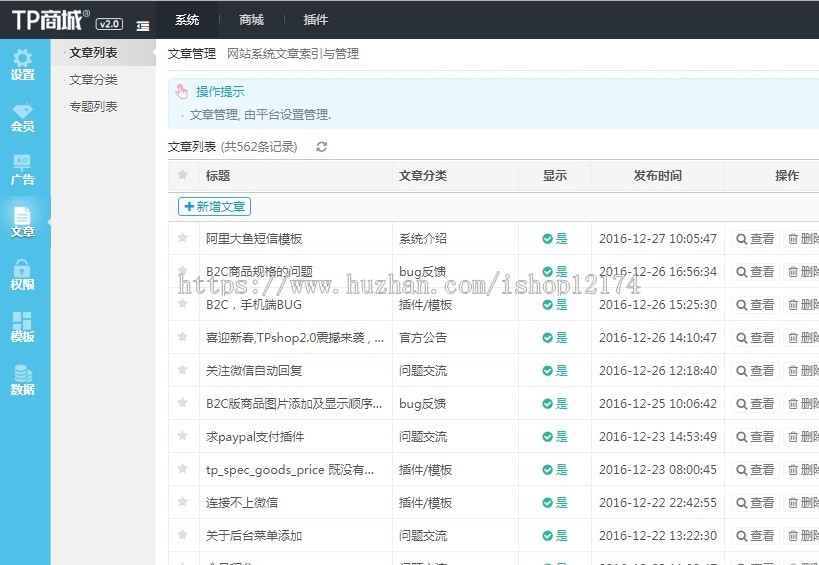Viewport: 819px width, 565px height.
Task: Click the 文章分类 column header
Action: (423, 176)
